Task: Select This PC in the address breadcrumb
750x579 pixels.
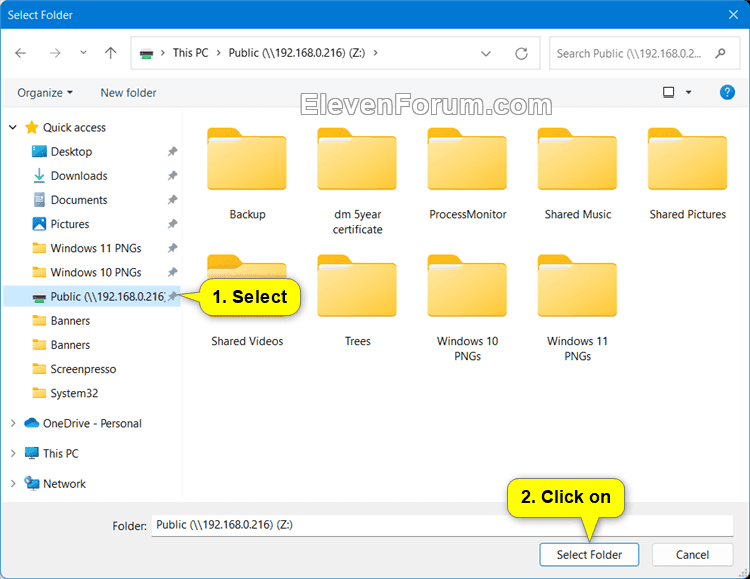Action: tap(190, 53)
